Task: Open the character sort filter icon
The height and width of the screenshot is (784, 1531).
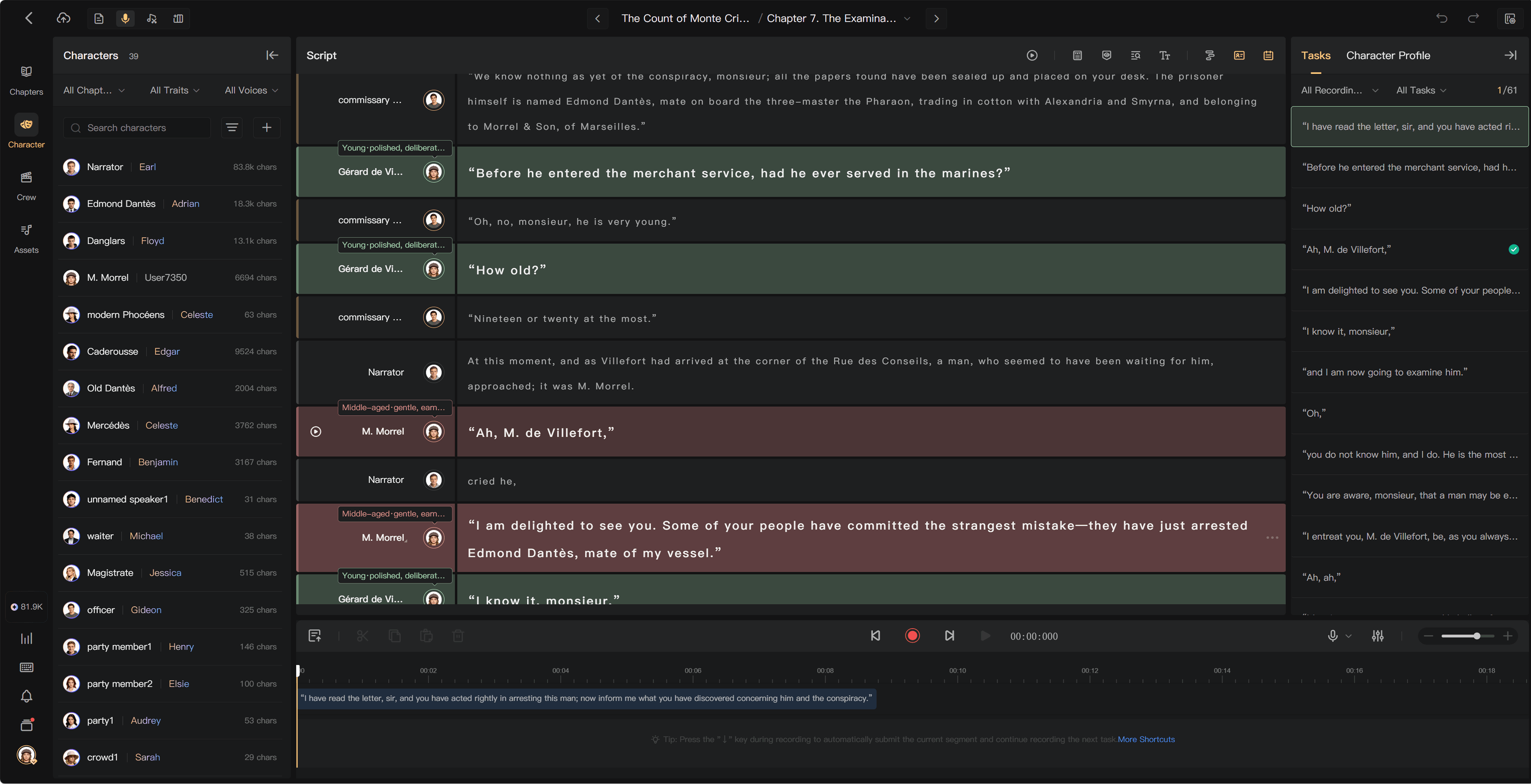Action: click(232, 128)
